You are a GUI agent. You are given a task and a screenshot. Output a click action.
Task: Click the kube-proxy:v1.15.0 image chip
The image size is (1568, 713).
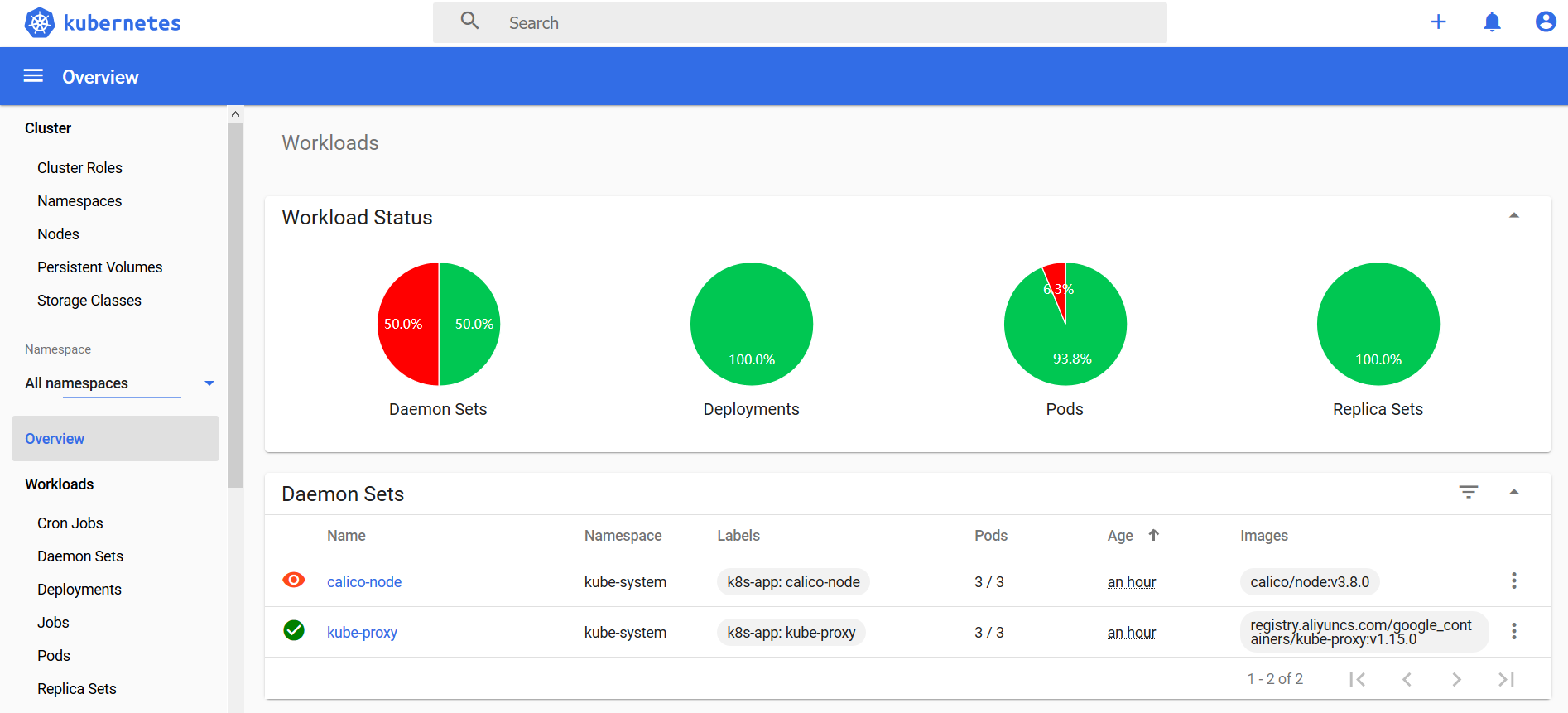tap(1364, 632)
